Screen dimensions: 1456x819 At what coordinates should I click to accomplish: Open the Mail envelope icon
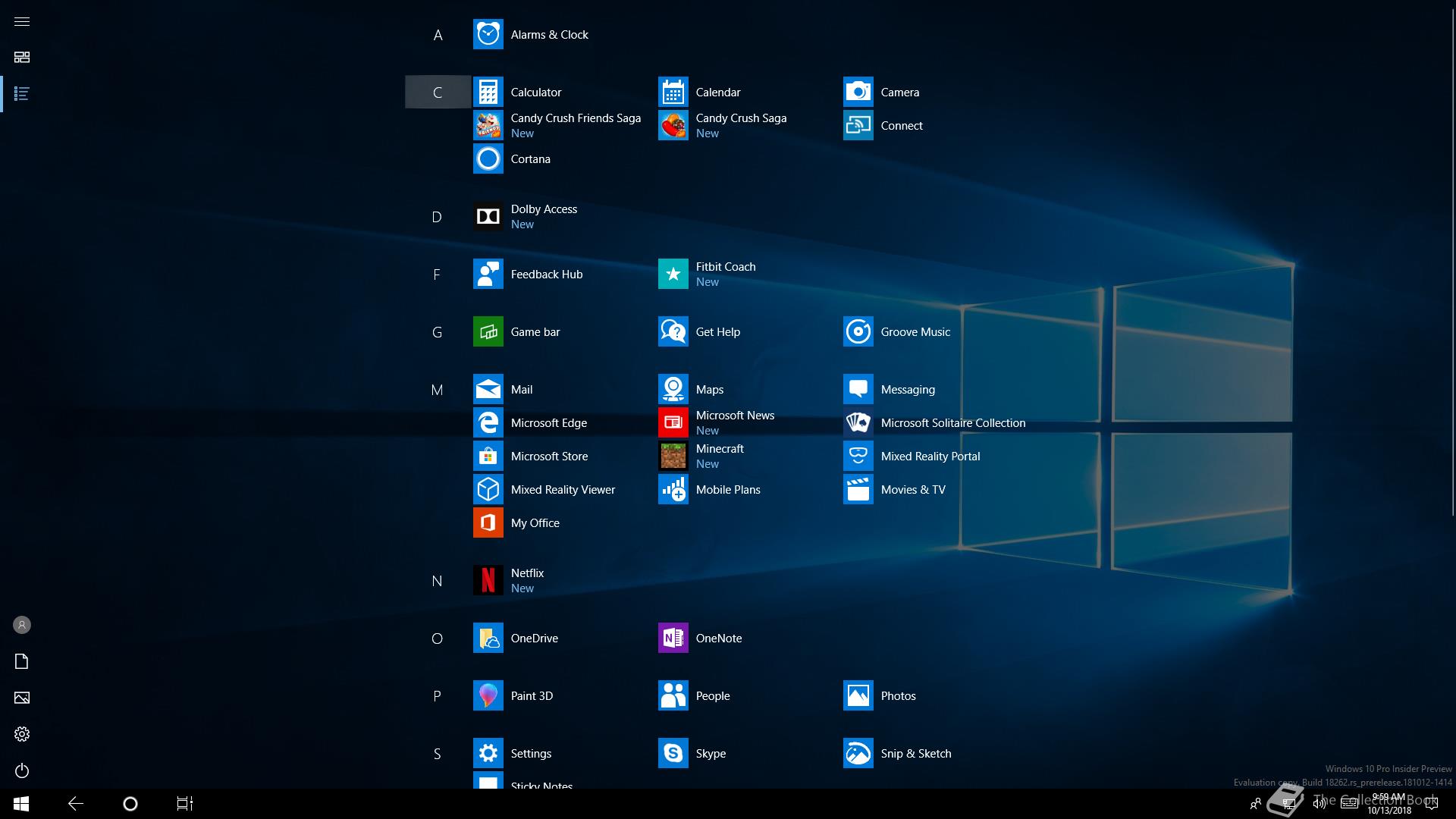[x=488, y=390]
